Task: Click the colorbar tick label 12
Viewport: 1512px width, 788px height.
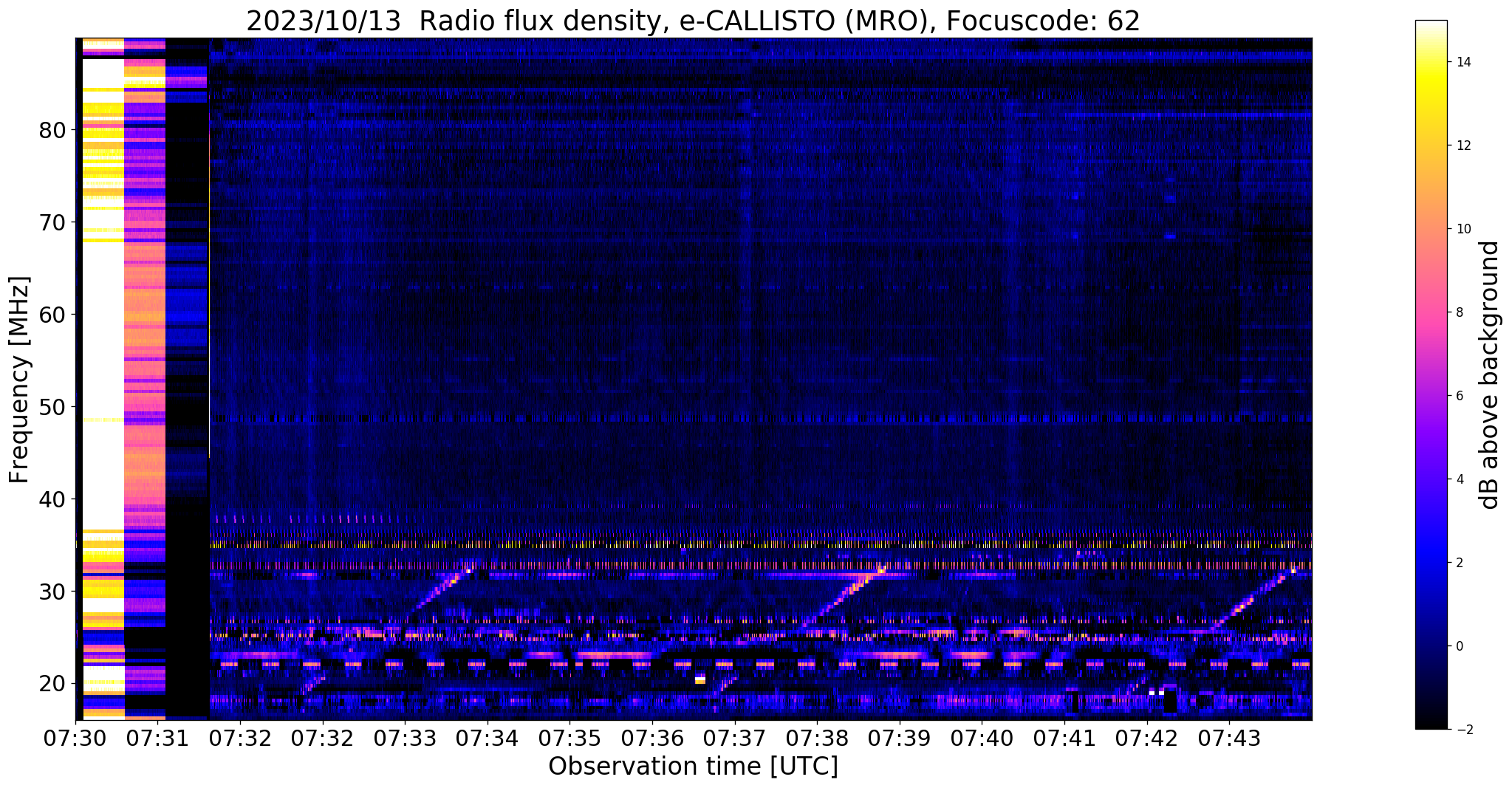Action: 1463,145
